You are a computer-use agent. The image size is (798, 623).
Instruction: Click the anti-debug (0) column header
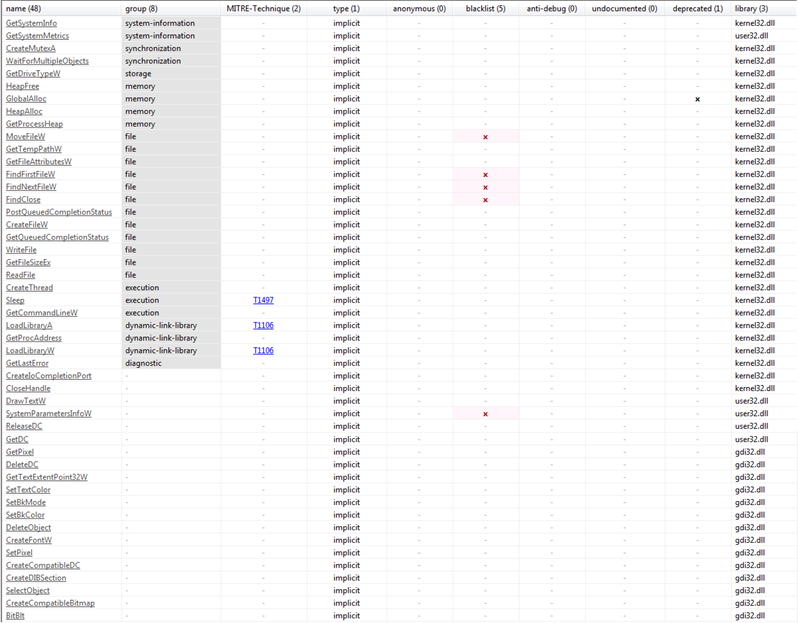552,9
